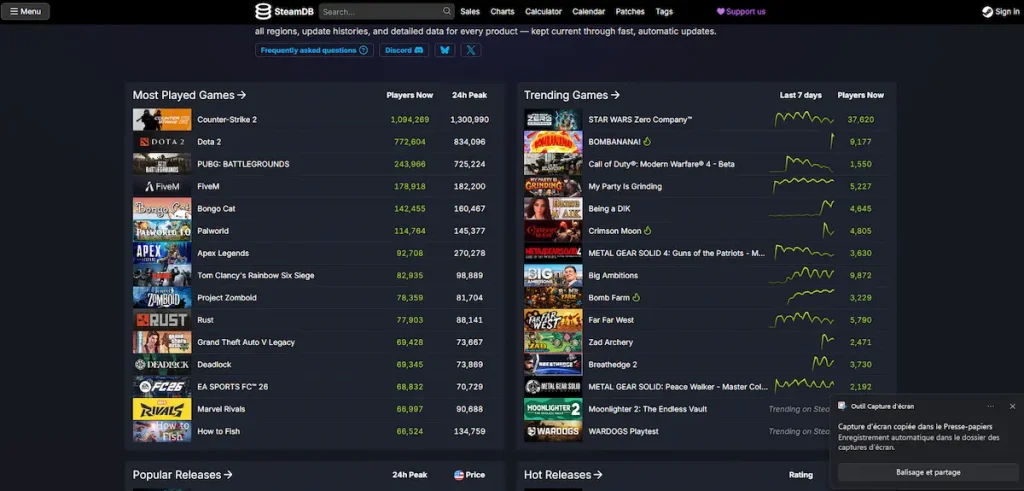Click the flame icon beside BOMBANANA!
This screenshot has height=491, width=1024.
647,141
